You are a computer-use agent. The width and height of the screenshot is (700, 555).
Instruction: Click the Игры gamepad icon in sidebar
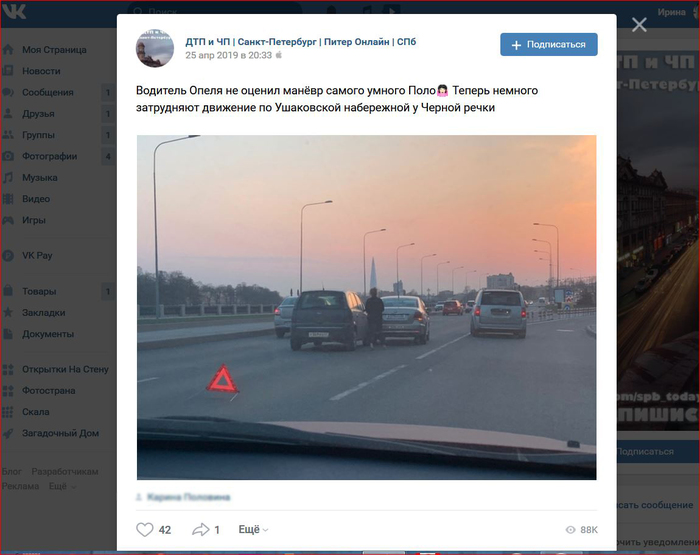(8, 220)
